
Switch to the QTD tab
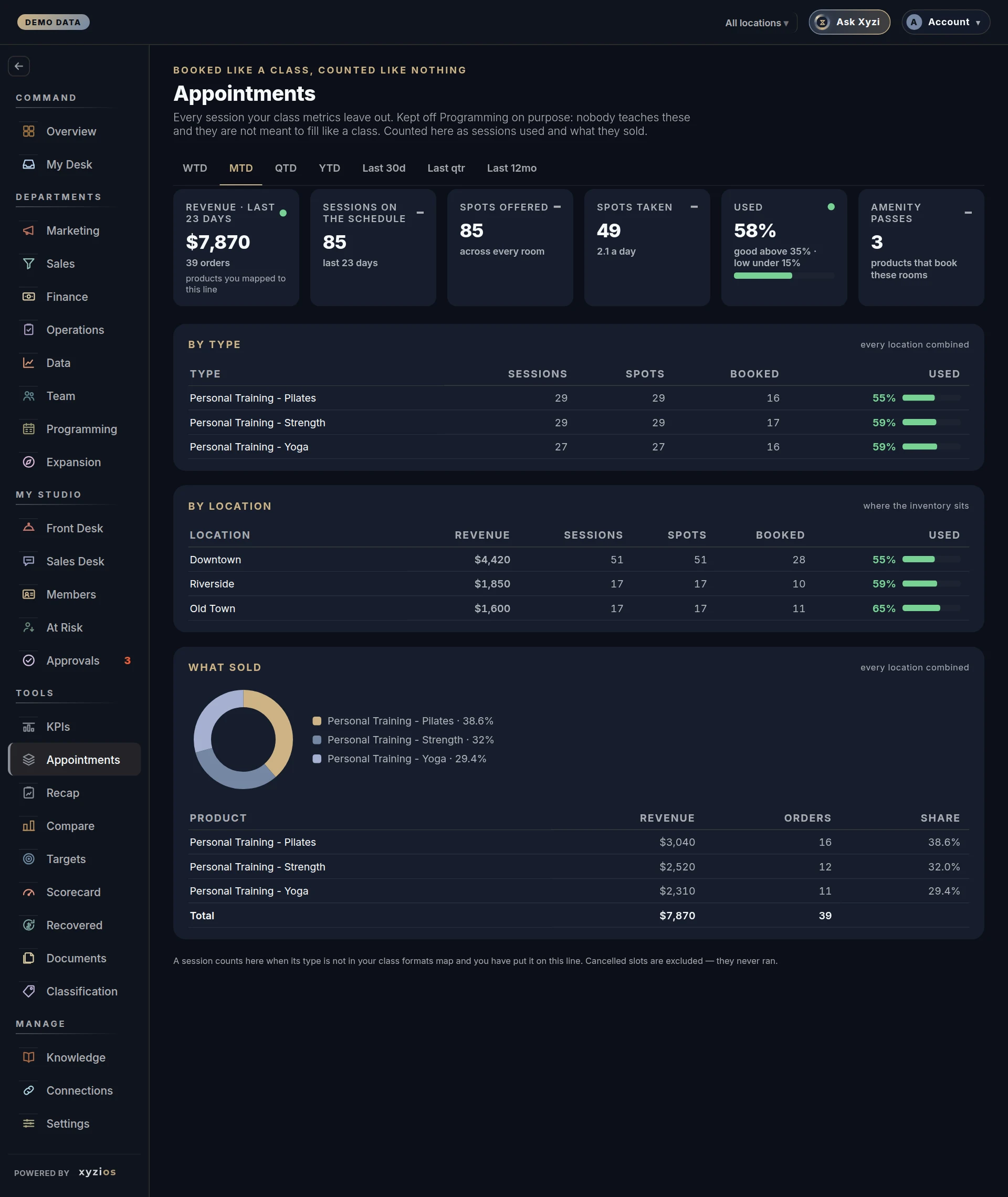tap(286, 169)
